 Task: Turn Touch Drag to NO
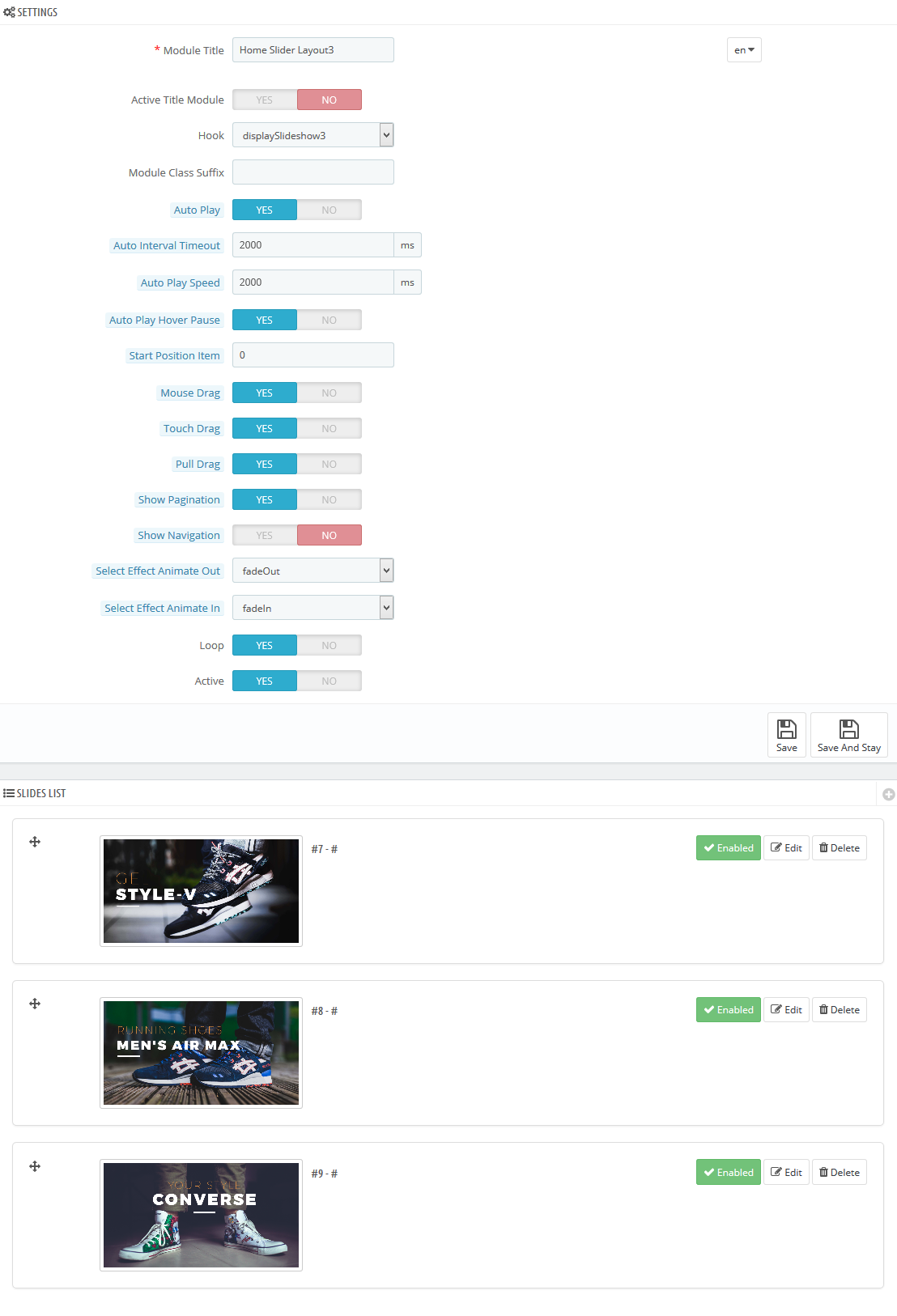pos(329,428)
